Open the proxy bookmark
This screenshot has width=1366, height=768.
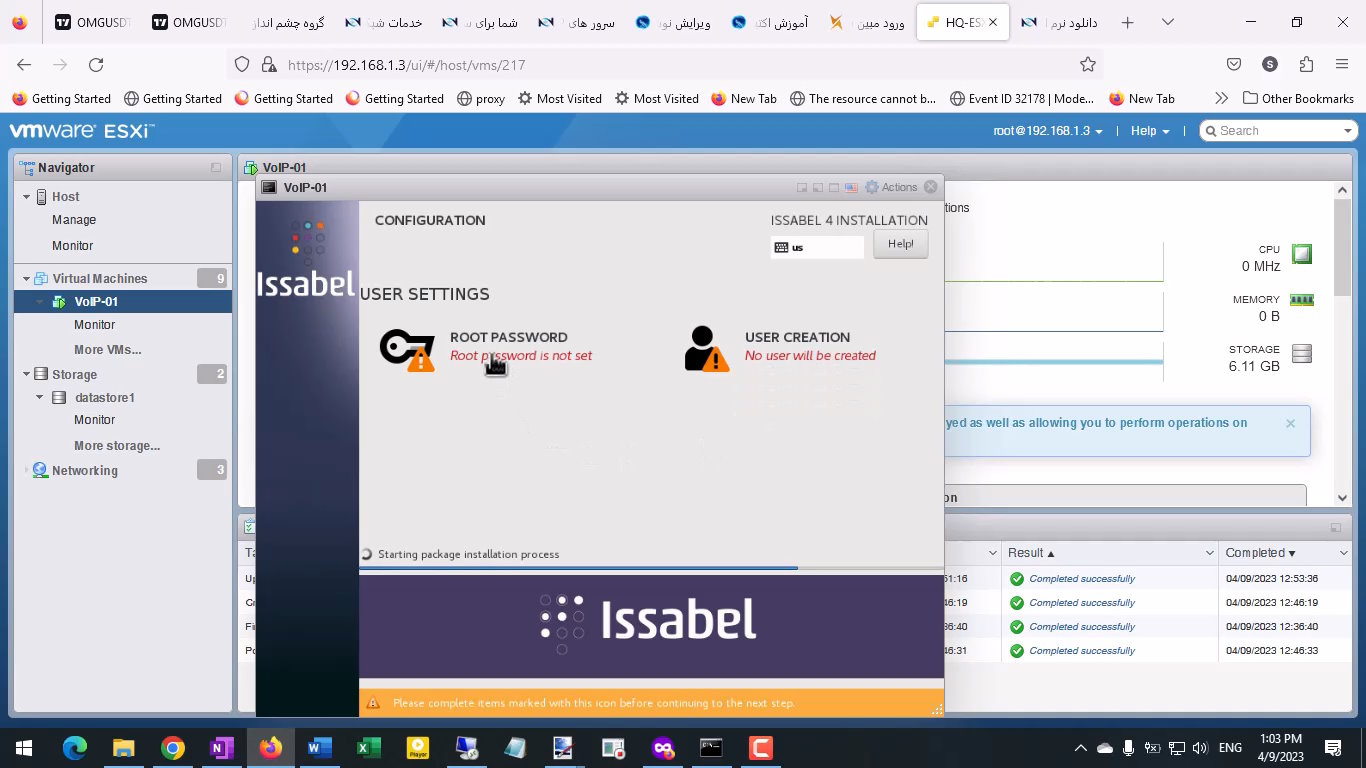480,98
